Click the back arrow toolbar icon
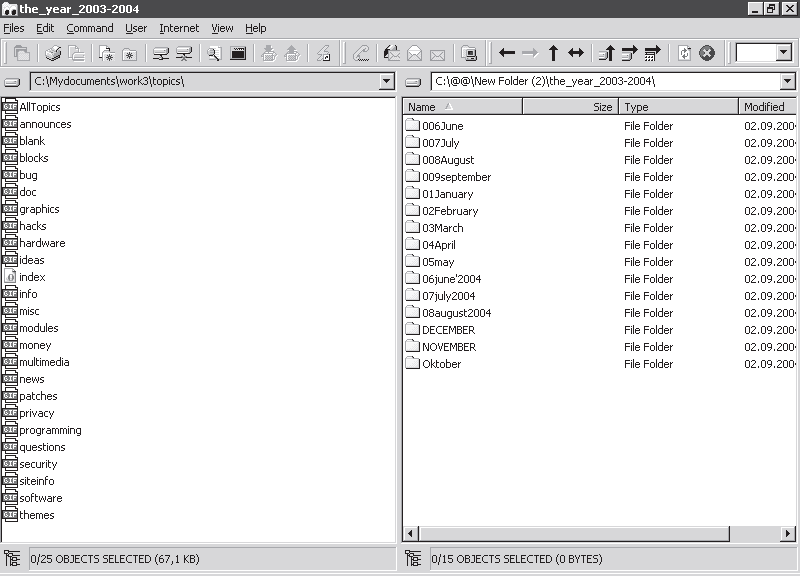 click(x=507, y=53)
